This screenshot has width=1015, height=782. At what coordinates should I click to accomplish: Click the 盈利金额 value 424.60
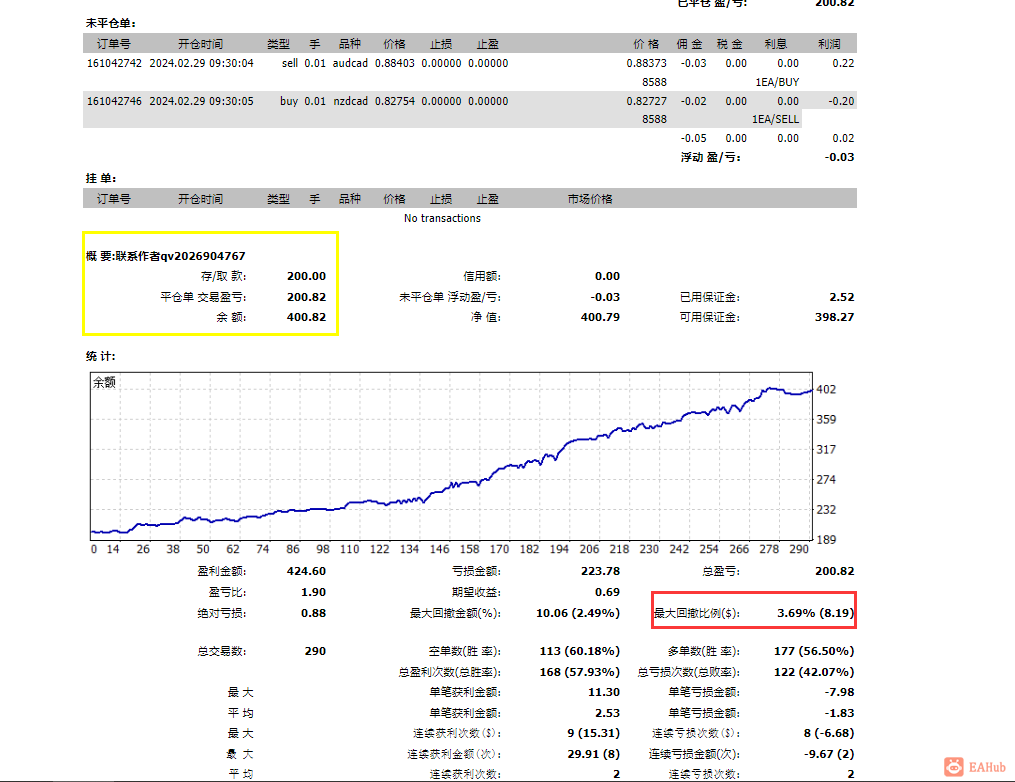[306, 571]
